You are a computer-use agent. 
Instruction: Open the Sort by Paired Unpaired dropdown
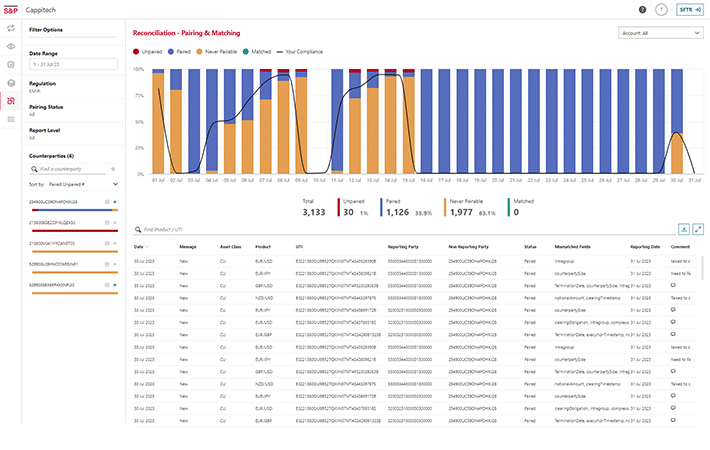coord(74,184)
